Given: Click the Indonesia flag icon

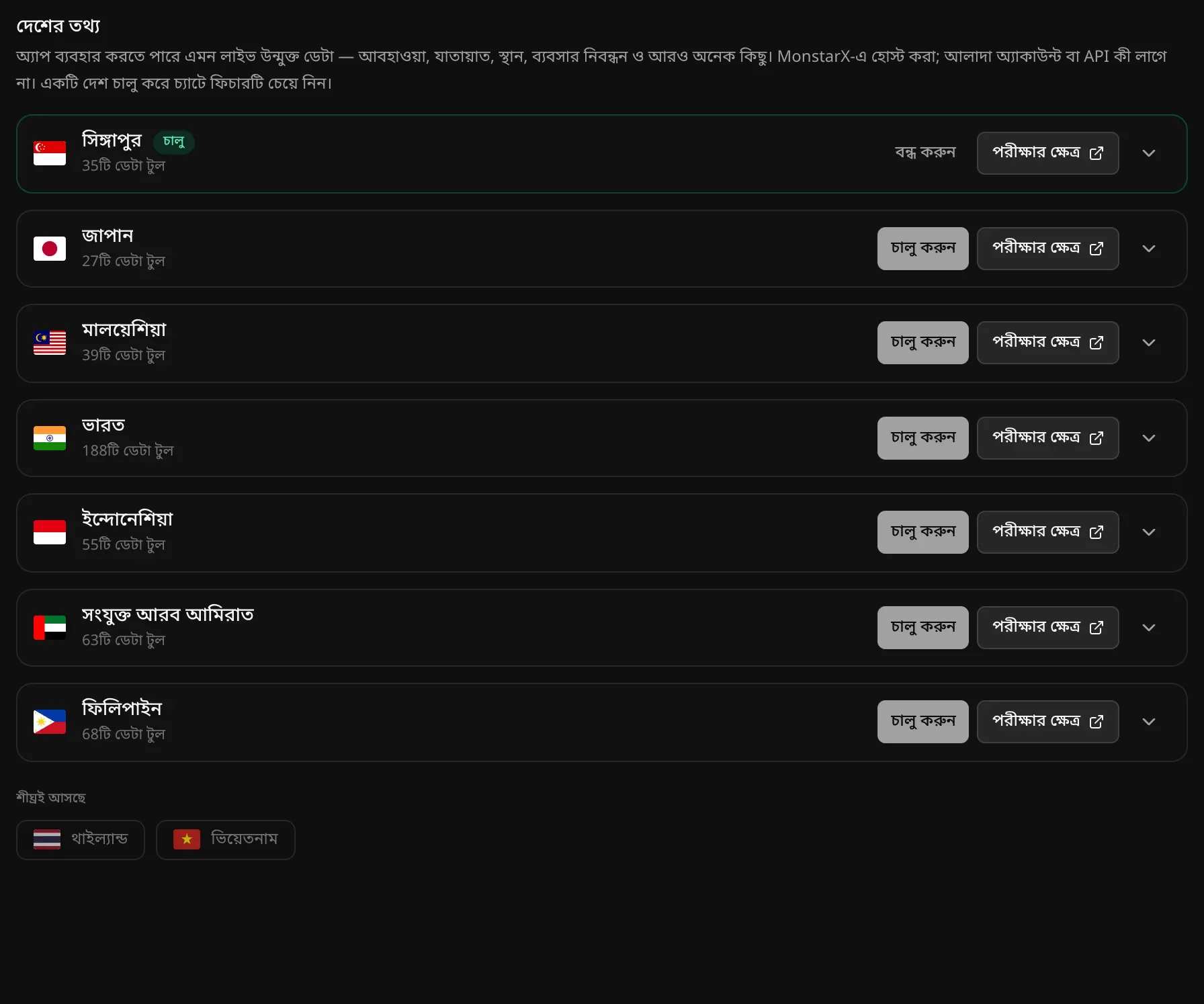Looking at the screenshot, I should coord(50,532).
